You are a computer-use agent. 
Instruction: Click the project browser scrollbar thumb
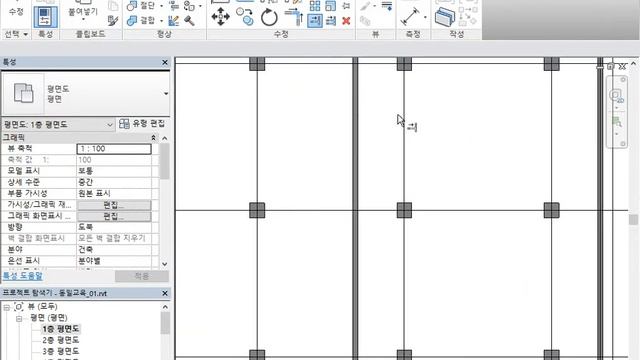point(165,323)
